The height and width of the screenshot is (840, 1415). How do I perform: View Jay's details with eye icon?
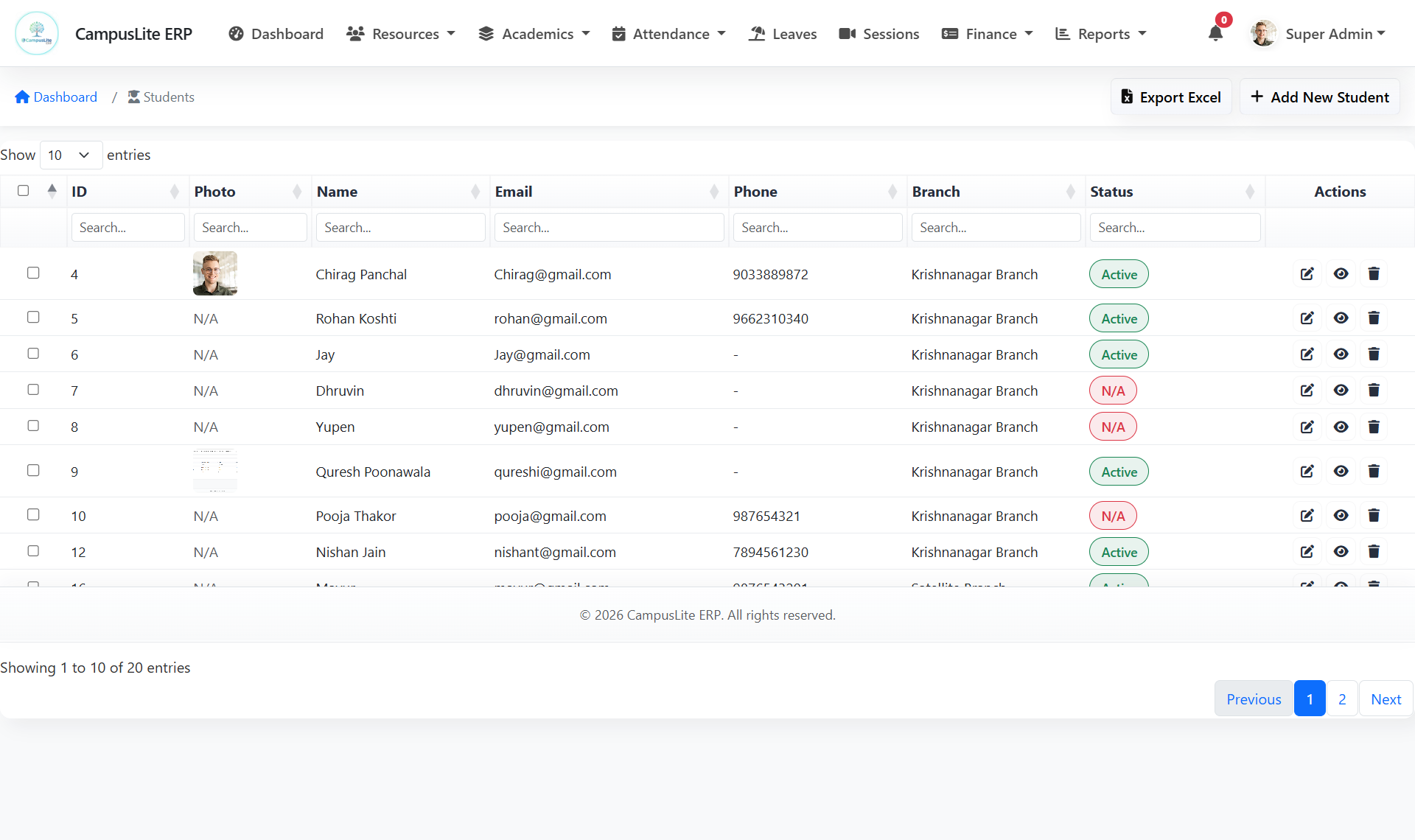click(x=1341, y=354)
